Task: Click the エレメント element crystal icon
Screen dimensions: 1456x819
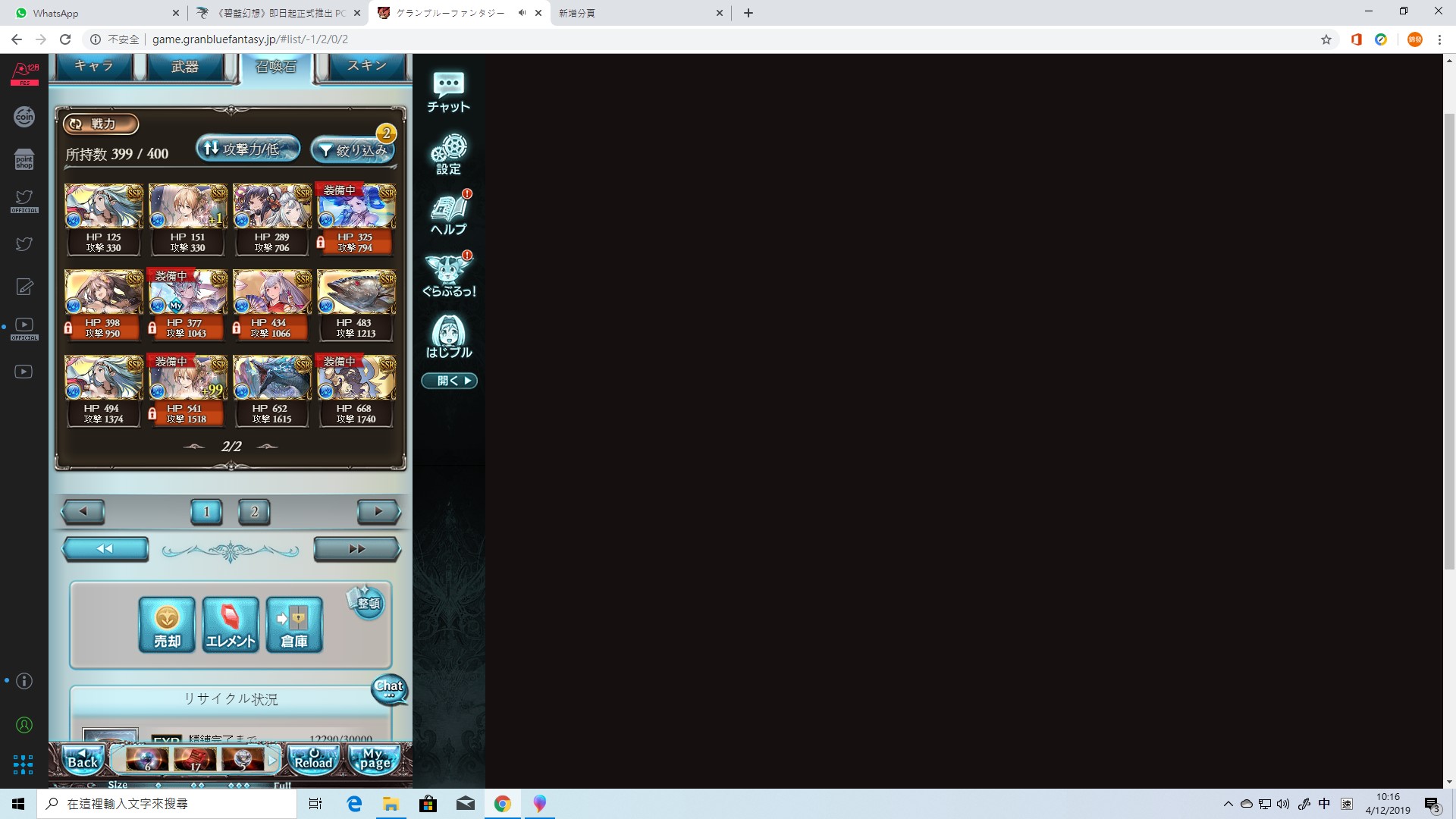Action: tap(231, 624)
